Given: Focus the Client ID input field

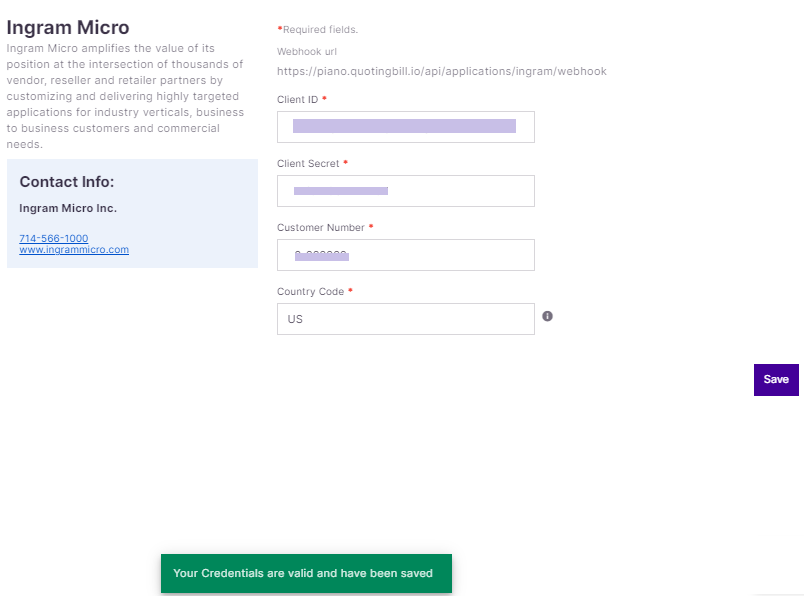Looking at the screenshot, I should 406,127.
